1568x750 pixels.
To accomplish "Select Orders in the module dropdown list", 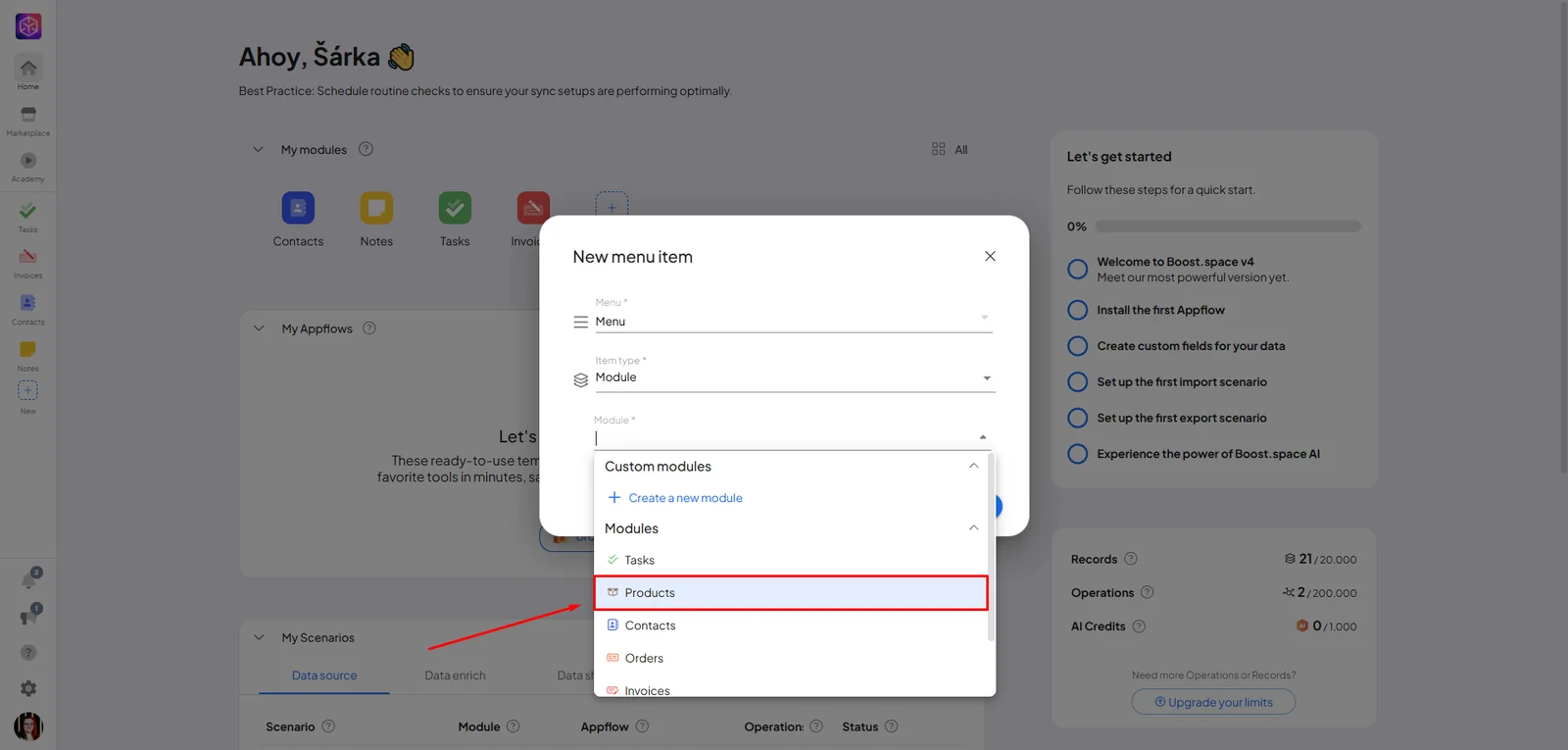I will click(791, 658).
